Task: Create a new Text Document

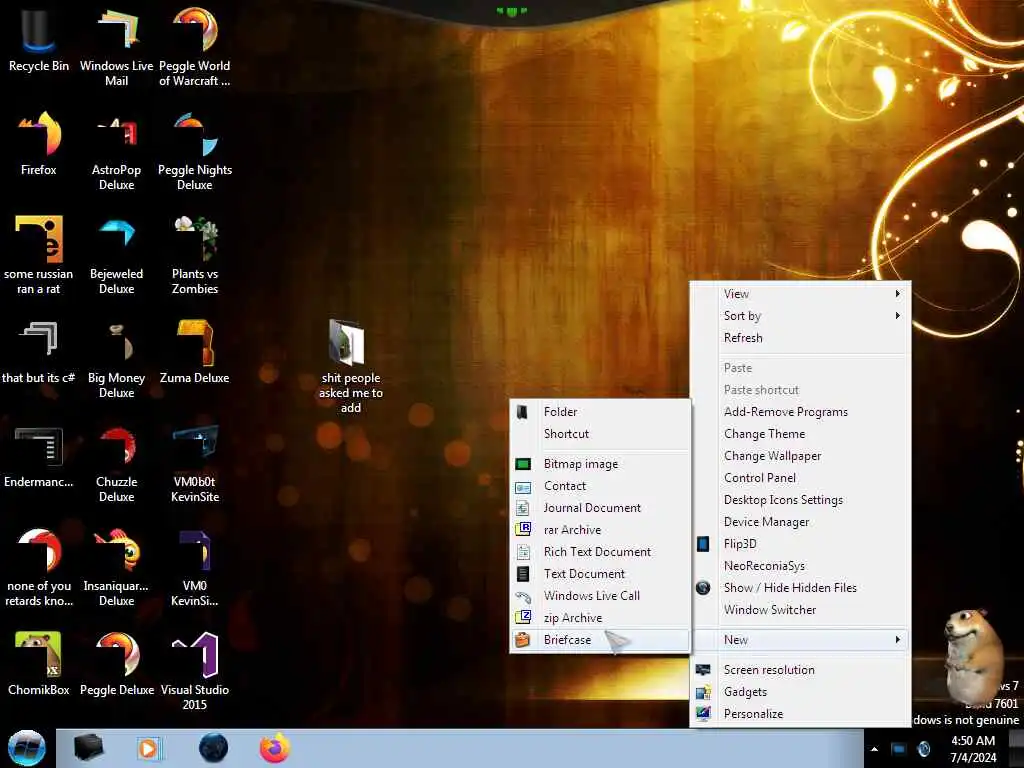Action: coord(600,574)
